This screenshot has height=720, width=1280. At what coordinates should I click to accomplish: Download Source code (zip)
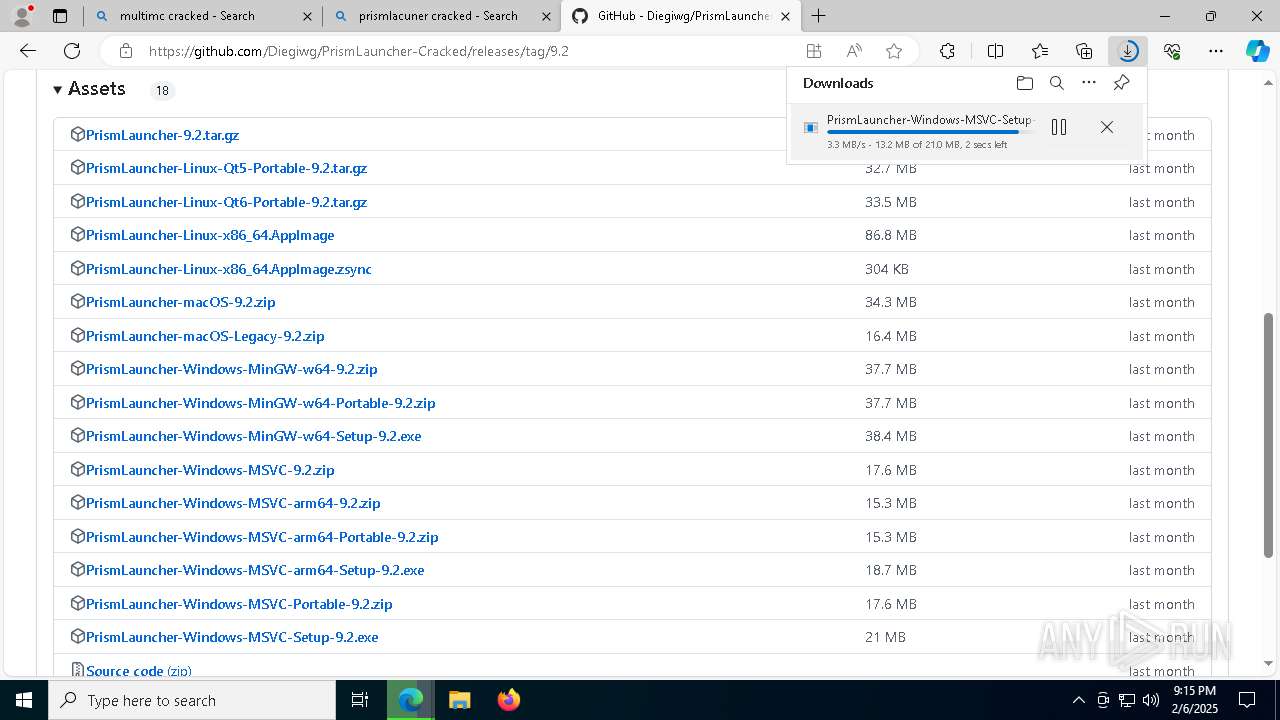coord(138,671)
